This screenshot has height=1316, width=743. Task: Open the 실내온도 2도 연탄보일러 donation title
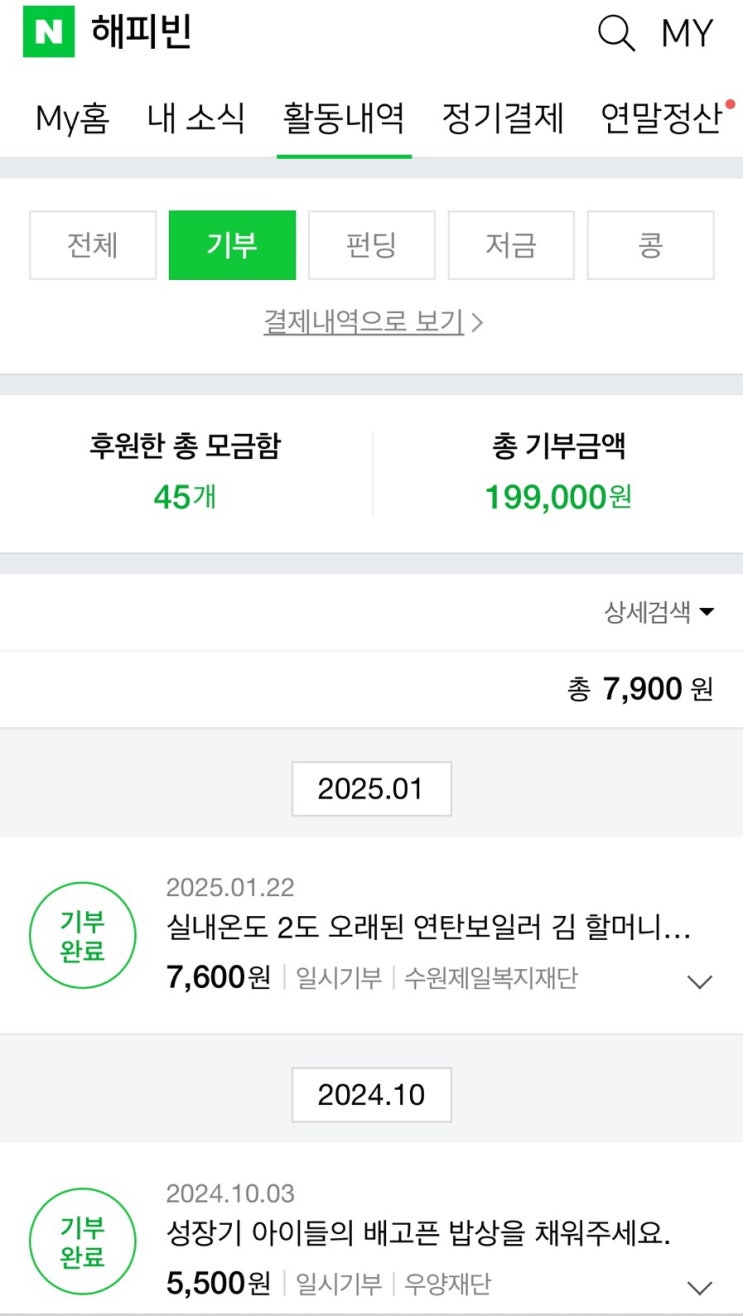(x=429, y=930)
